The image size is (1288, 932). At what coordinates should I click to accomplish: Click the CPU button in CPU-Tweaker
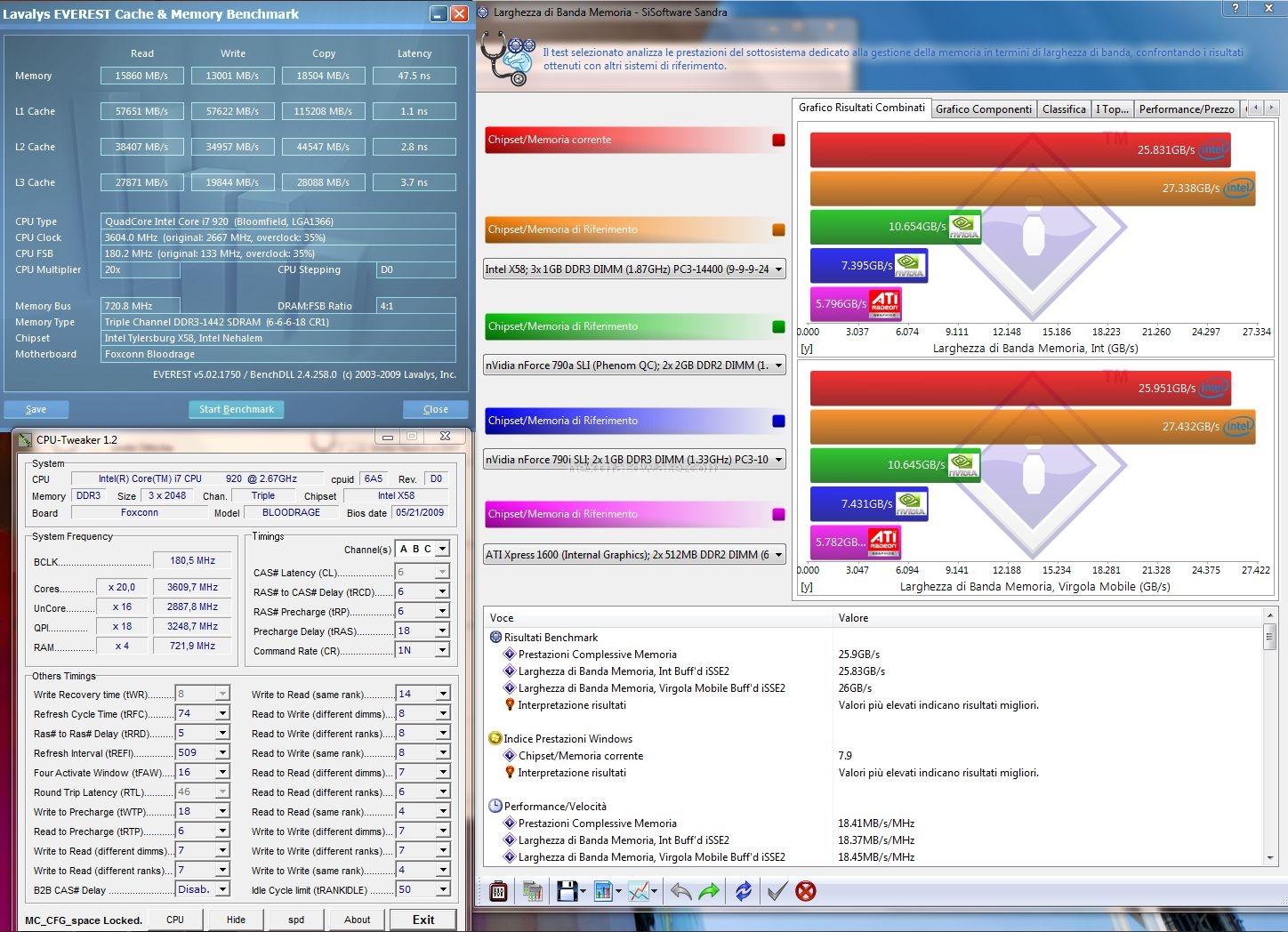[x=175, y=920]
